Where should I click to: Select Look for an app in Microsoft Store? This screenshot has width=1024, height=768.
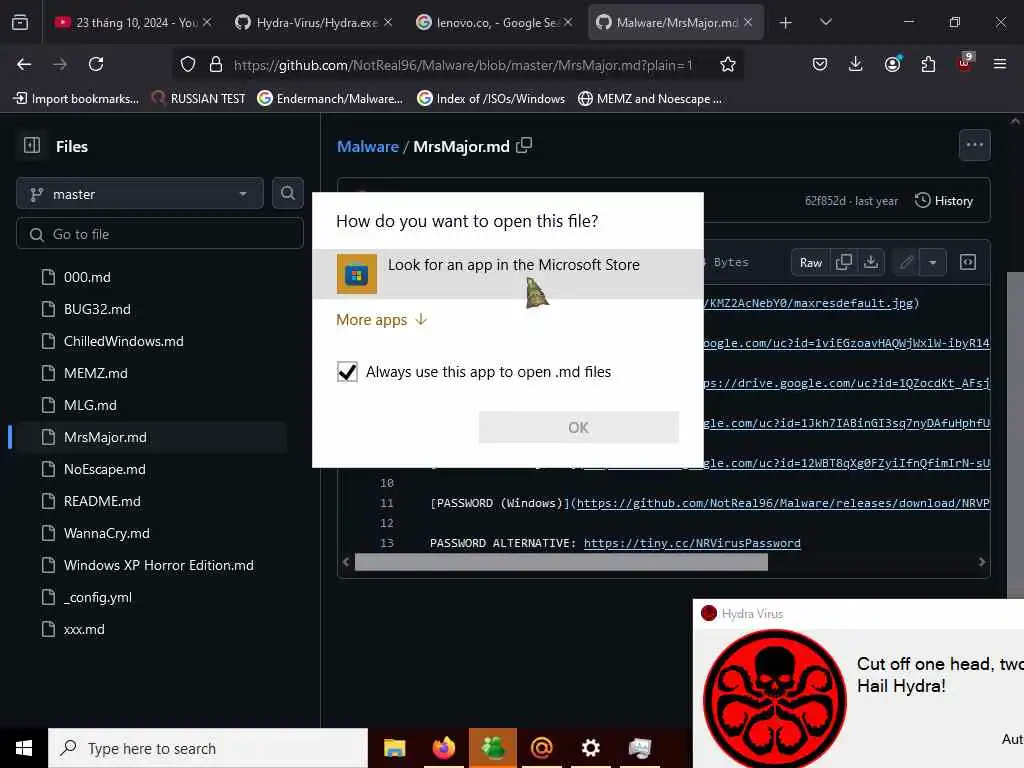tap(507, 274)
